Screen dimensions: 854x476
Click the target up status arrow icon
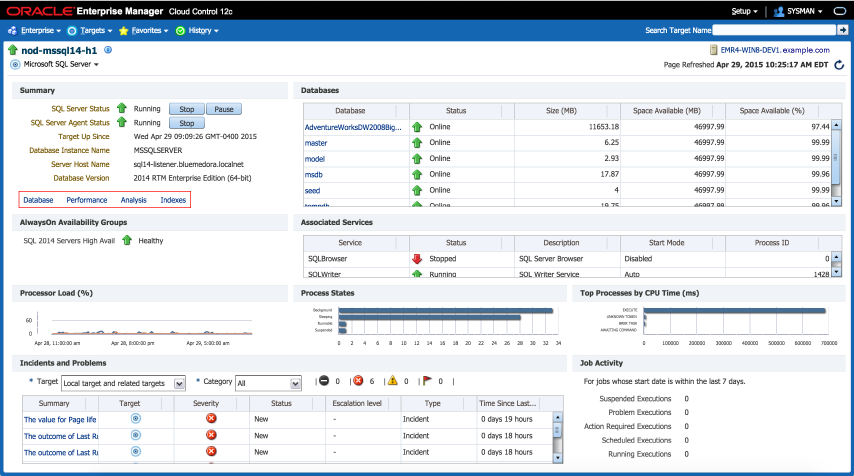(x=13, y=51)
